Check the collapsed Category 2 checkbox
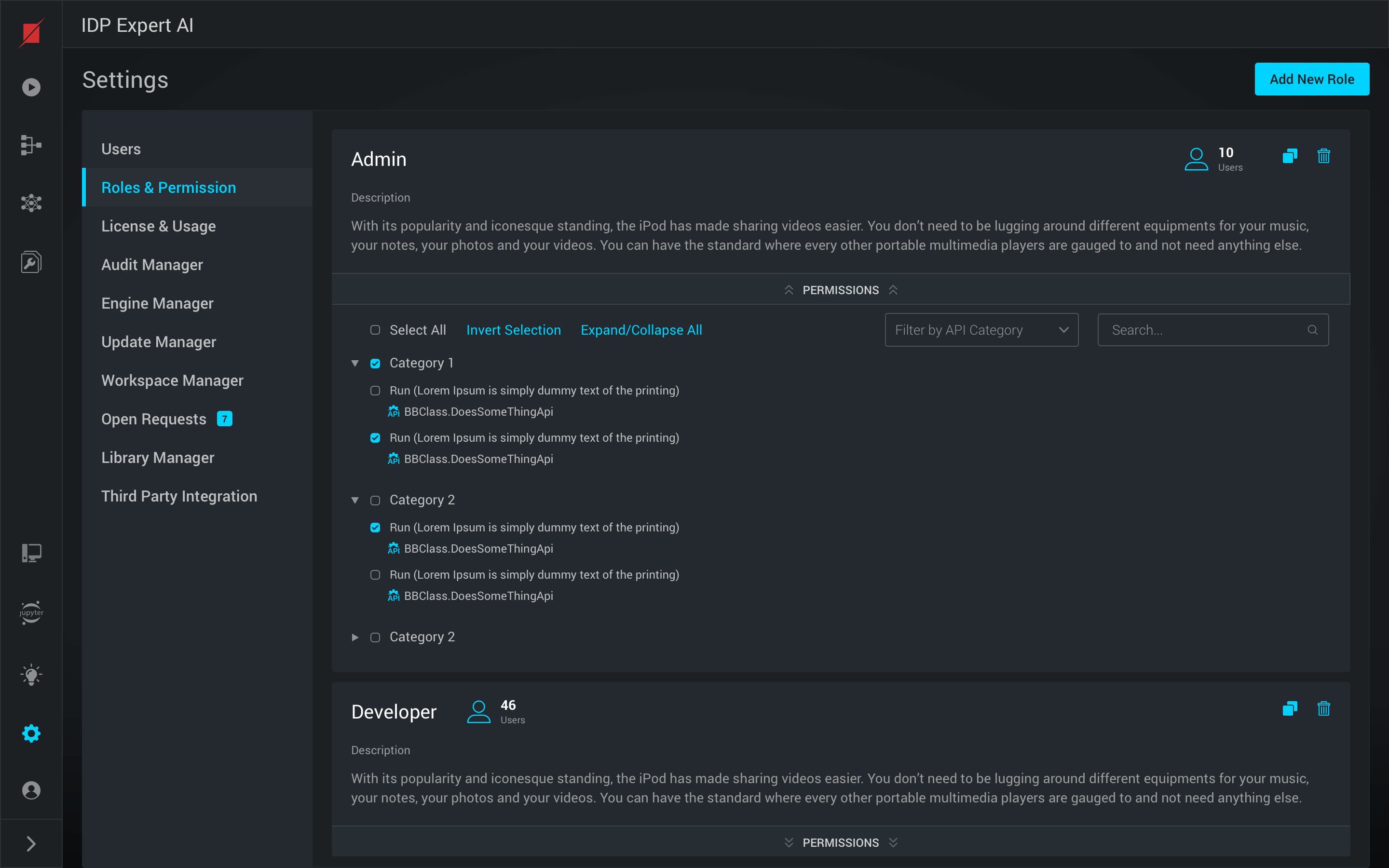 (x=375, y=637)
